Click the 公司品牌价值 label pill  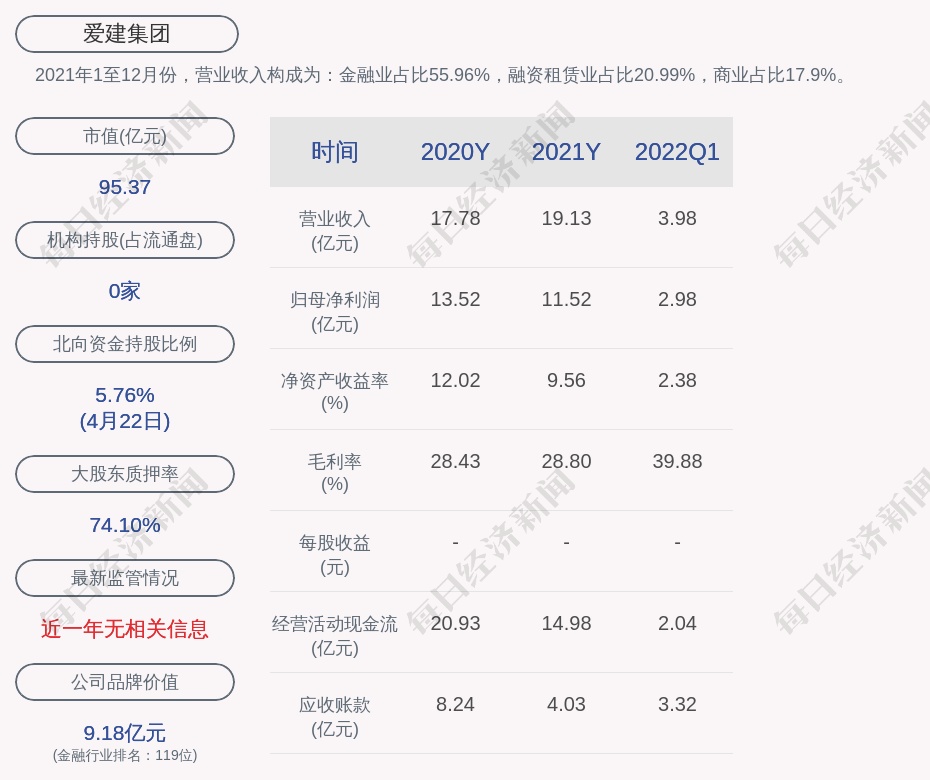point(125,682)
